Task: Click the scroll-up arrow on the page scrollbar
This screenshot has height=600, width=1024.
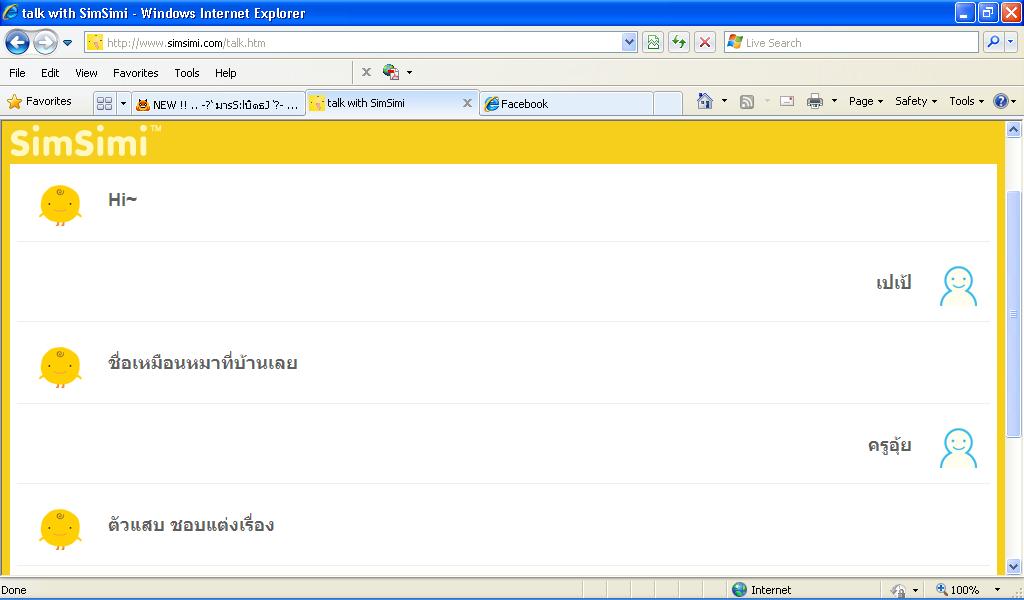Action: (x=1014, y=129)
